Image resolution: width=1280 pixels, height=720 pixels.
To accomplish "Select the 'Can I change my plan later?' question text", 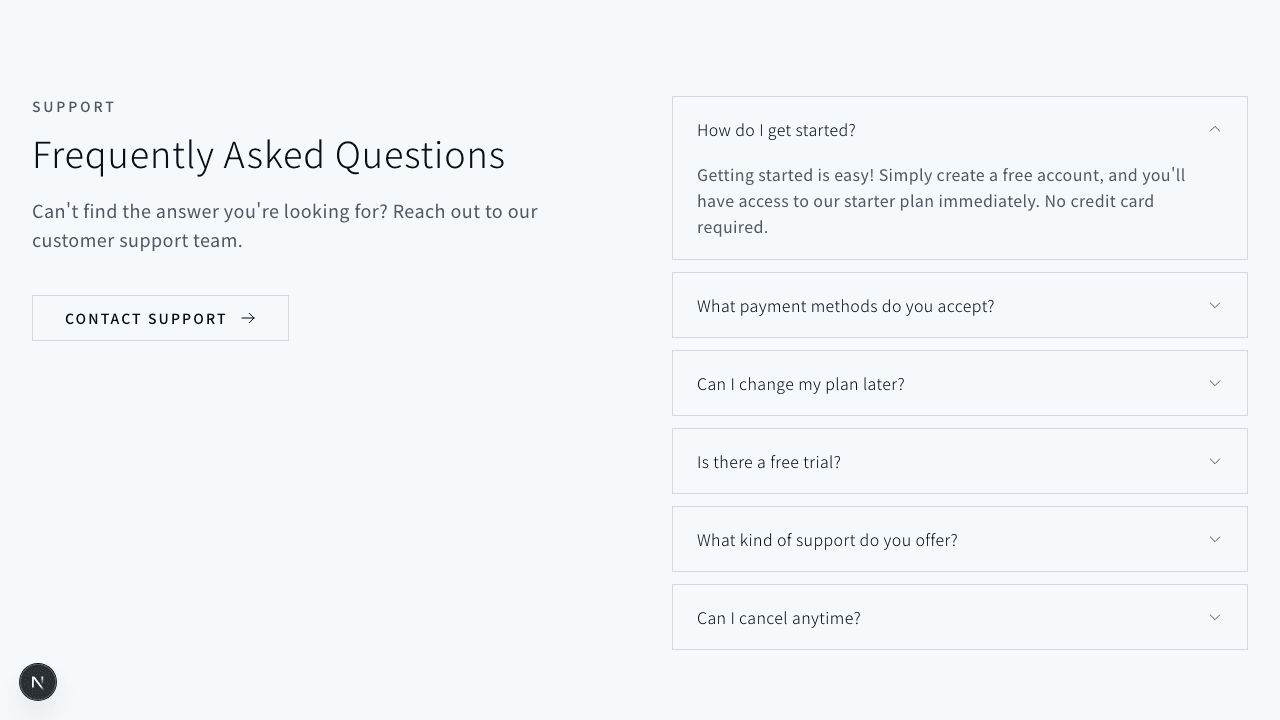I will tap(800, 384).
